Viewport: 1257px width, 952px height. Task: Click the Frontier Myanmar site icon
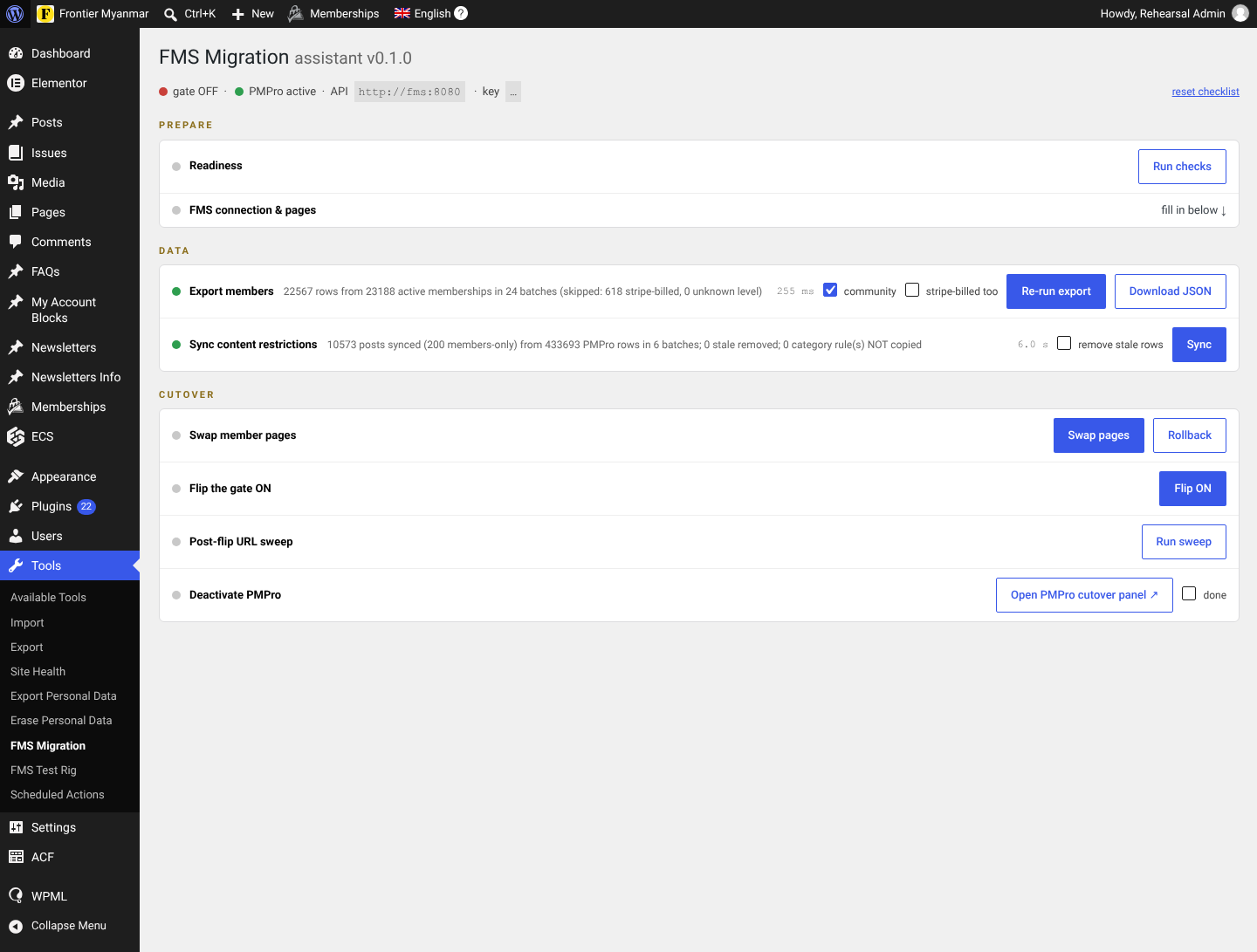tap(45, 14)
